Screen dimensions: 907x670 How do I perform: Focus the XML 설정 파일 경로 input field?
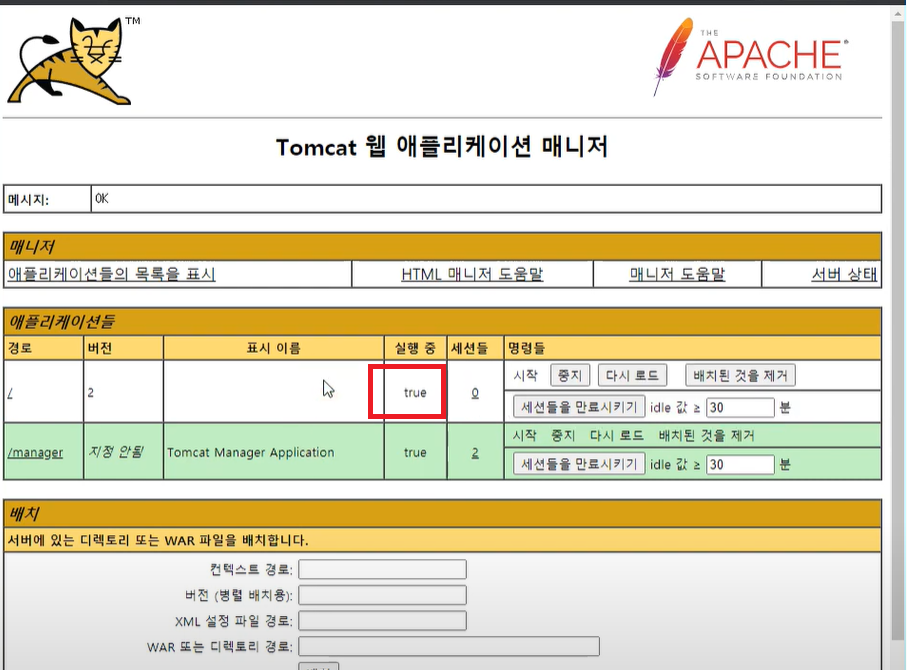click(x=382, y=621)
